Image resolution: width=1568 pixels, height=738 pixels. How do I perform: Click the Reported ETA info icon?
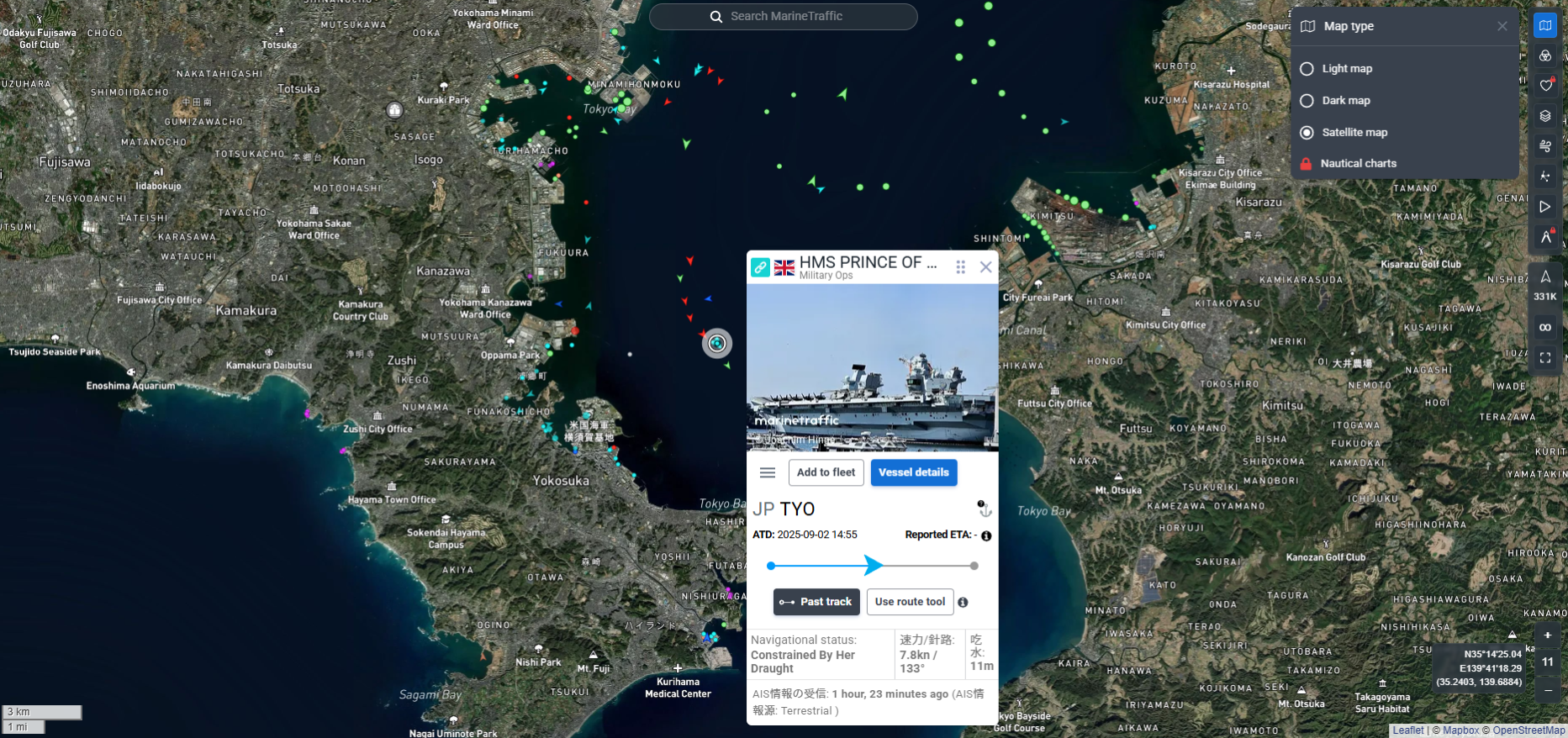pos(986,535)
